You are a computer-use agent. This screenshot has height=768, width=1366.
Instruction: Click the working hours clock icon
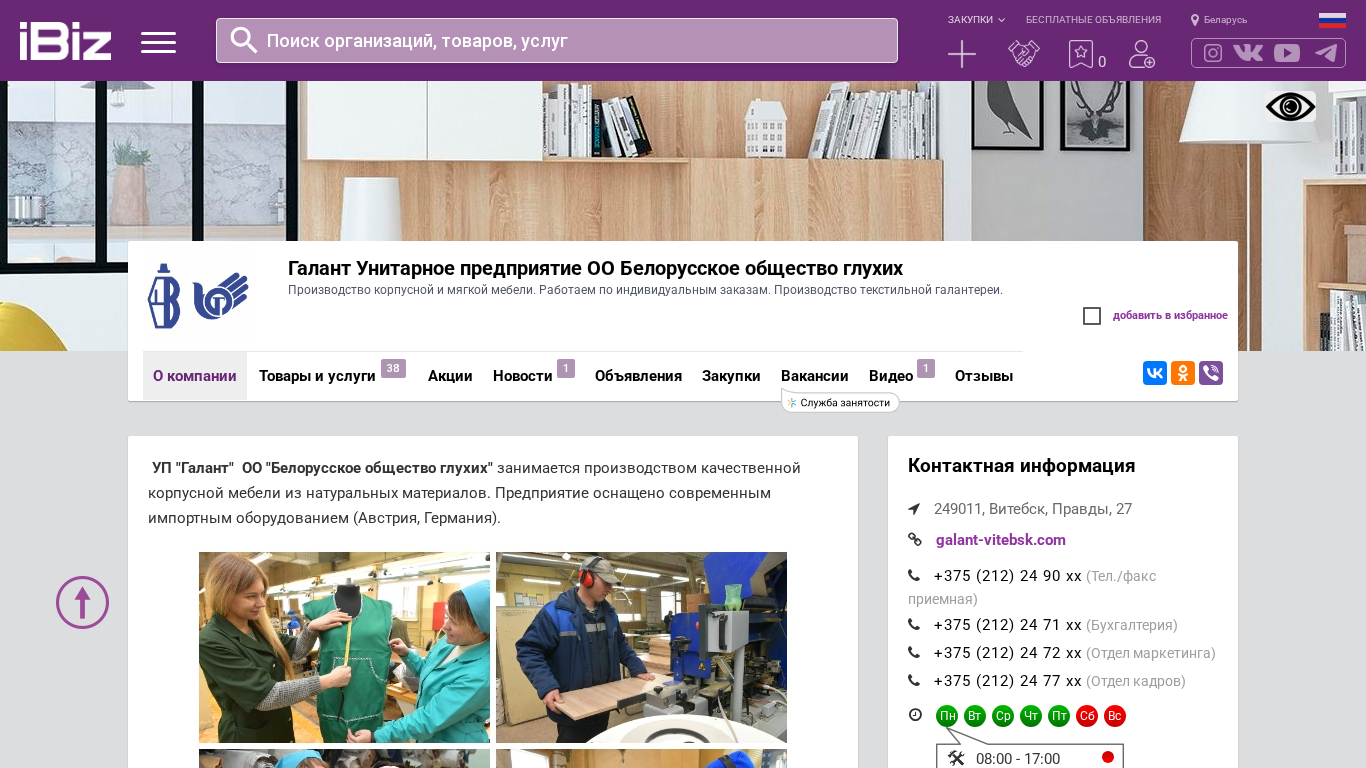pyautogui.click(x=915, y=715)
